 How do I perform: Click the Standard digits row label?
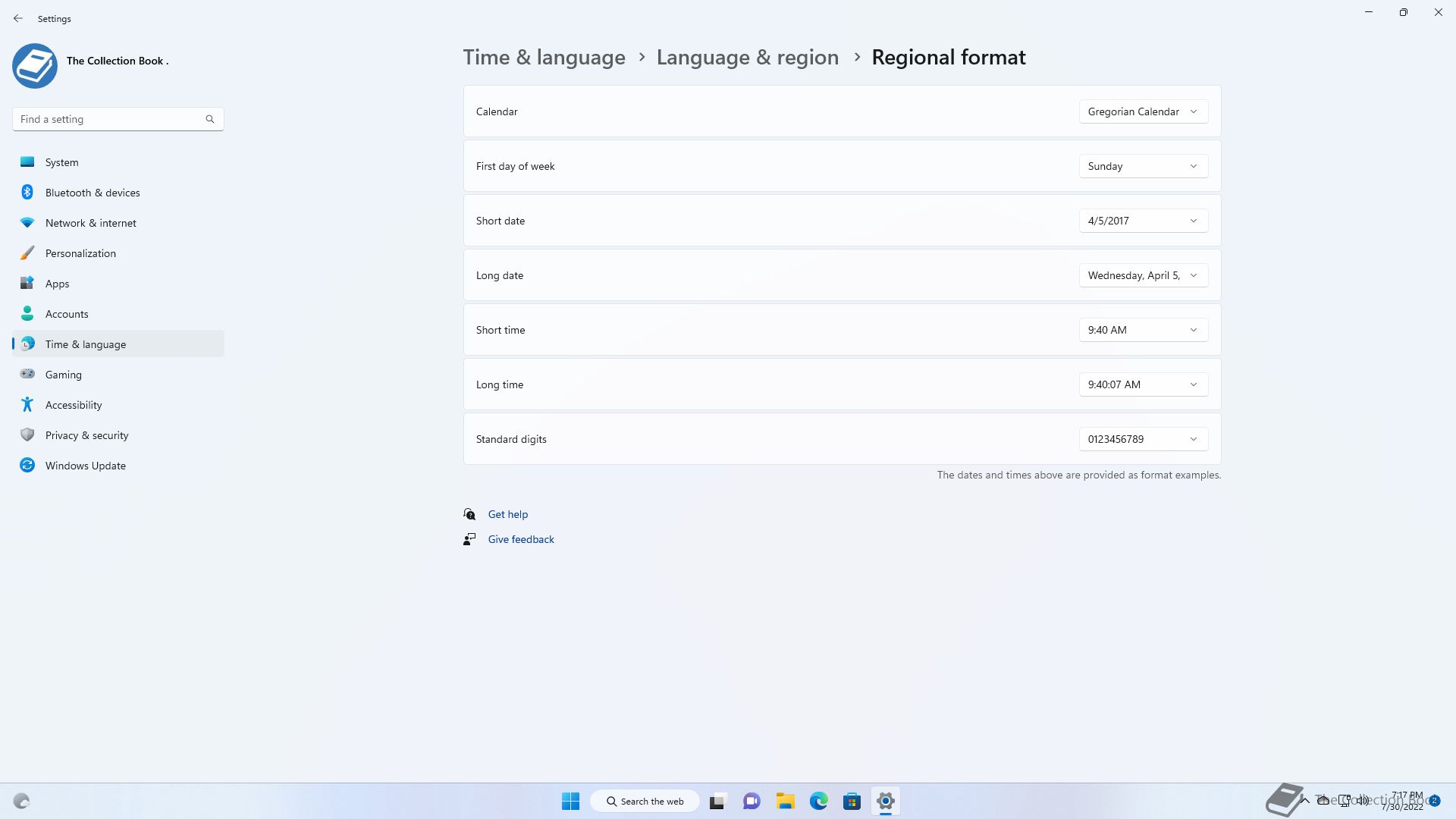click(511, 439)
